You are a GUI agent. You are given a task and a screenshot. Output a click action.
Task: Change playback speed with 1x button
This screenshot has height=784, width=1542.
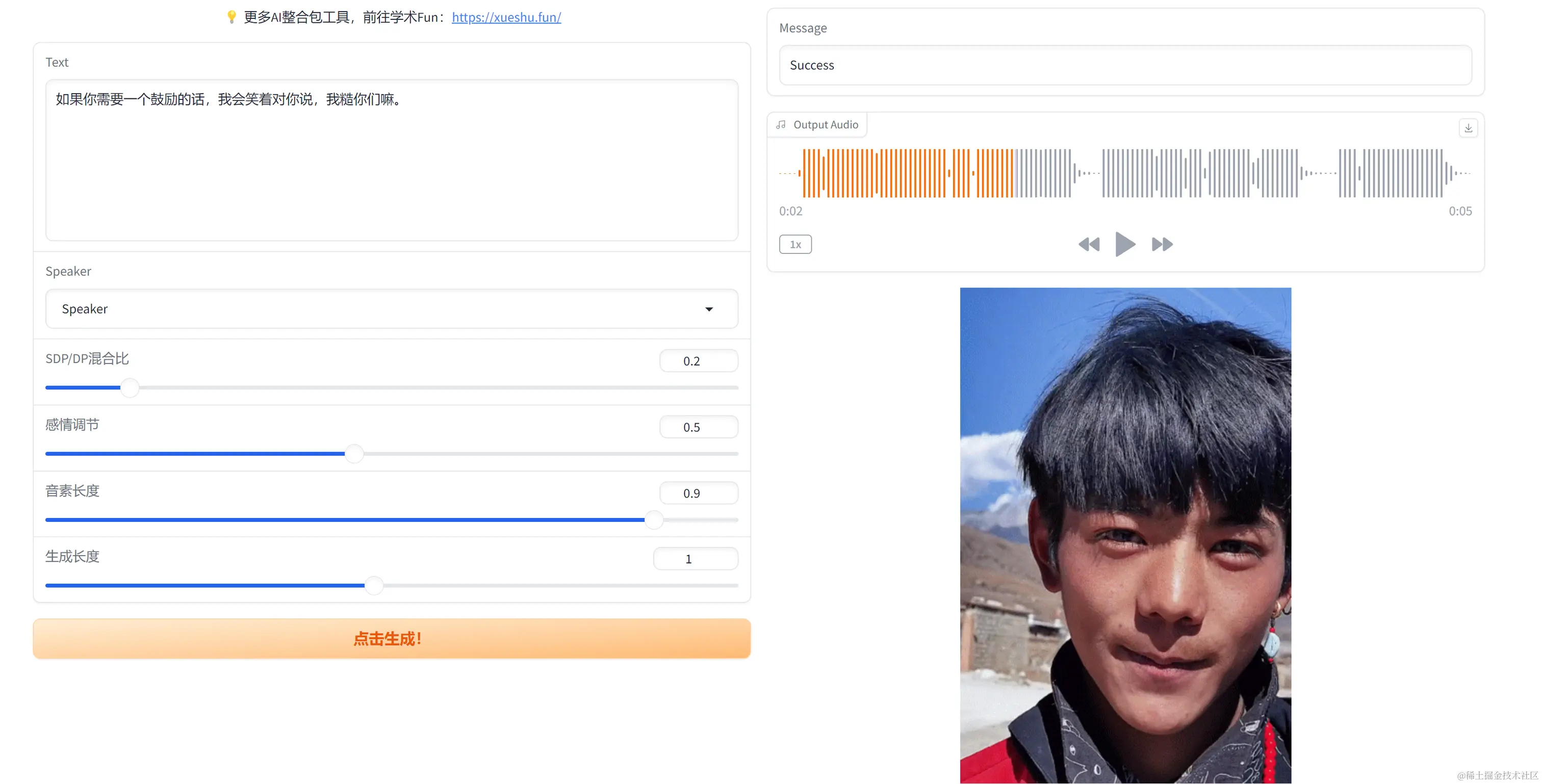pyautogui.click(x=795, y=244)
